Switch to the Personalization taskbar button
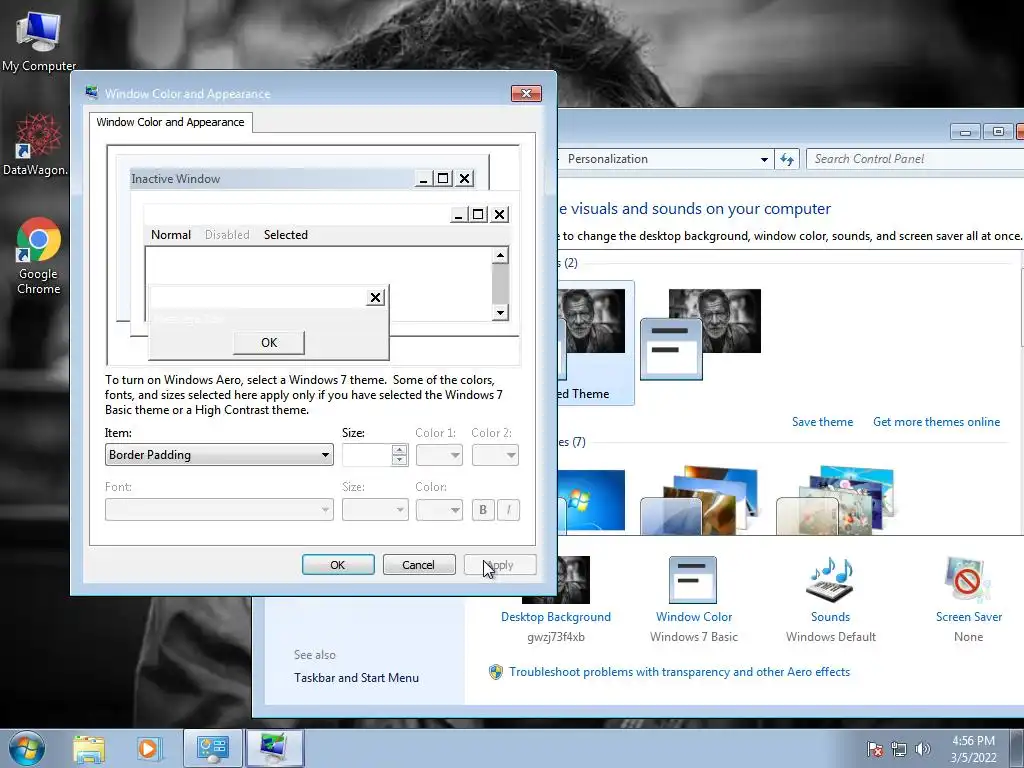Viewport: 1024px width, 768px height. [x=274, y=748]
